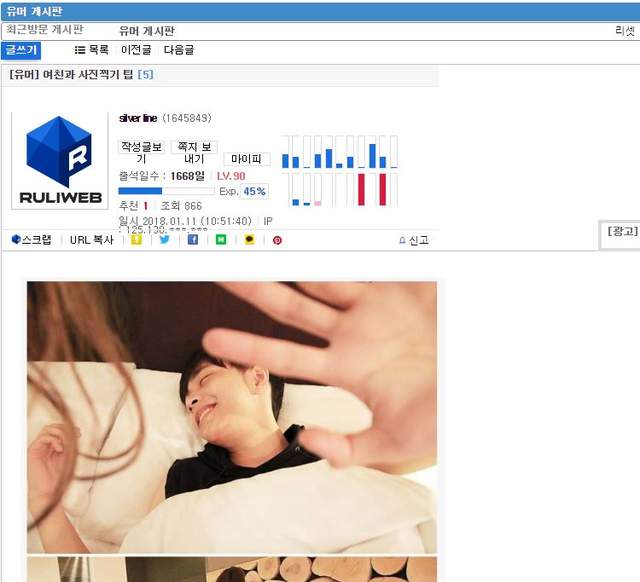
Task: Click 쪽지 보내기 to send message
Action: [194, 152]
